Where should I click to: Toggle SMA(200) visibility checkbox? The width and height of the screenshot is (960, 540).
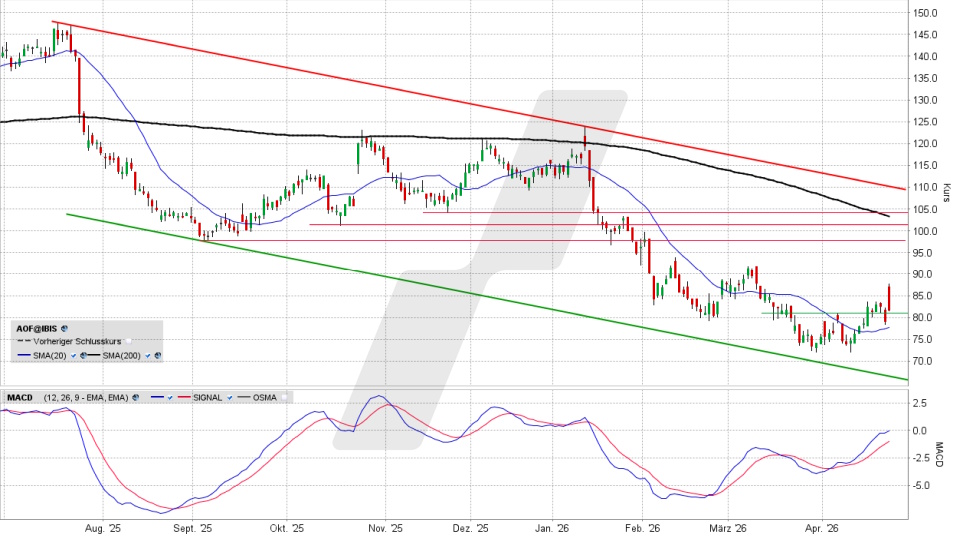click(148, 356)
